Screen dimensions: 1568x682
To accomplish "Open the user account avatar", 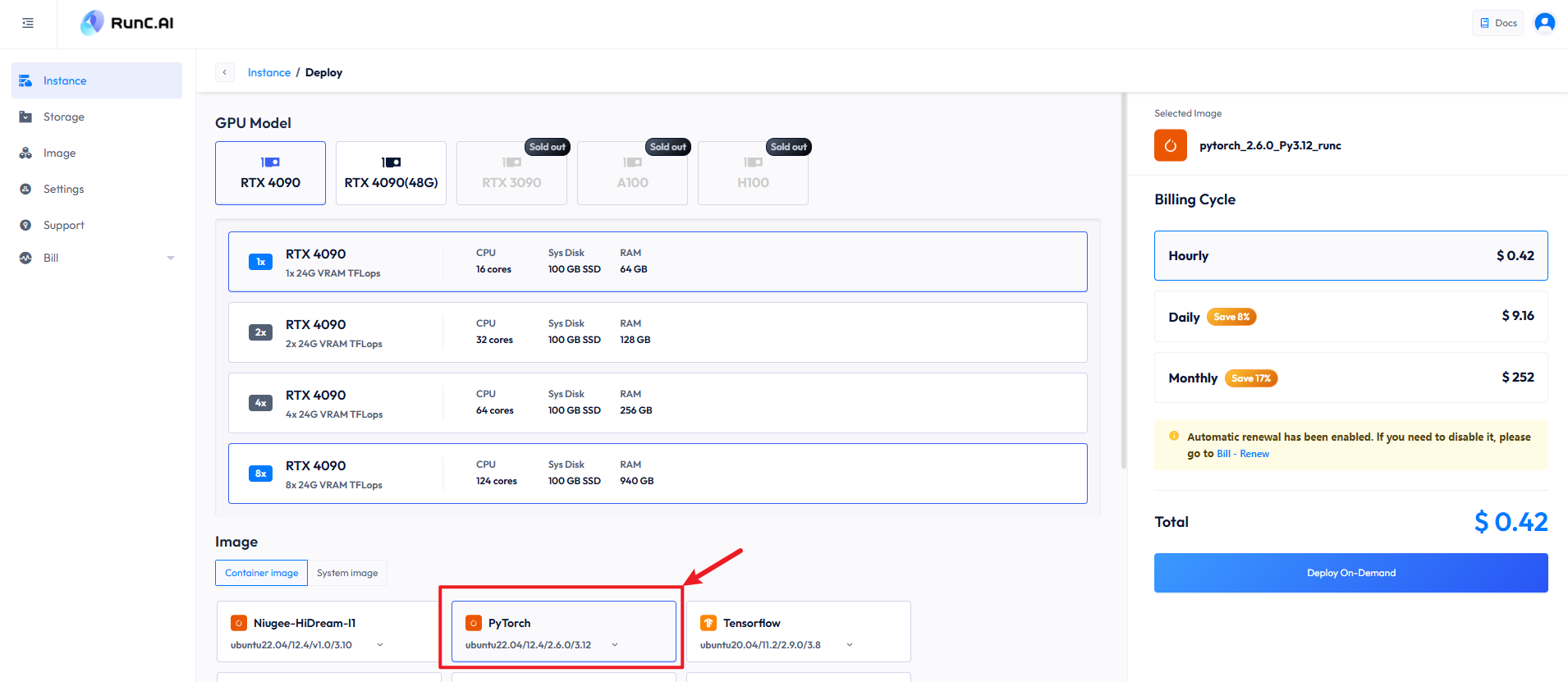I will click(1544, 23).
